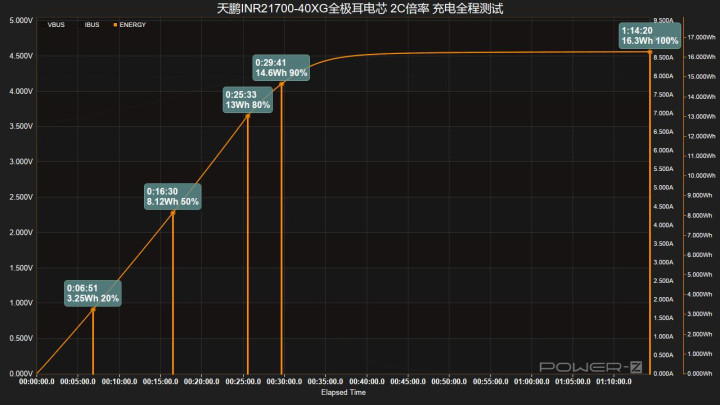Click the 00:50:00.0 time axis tick
This screenshot has width=720, height=405.
click(x=449, y=381)
